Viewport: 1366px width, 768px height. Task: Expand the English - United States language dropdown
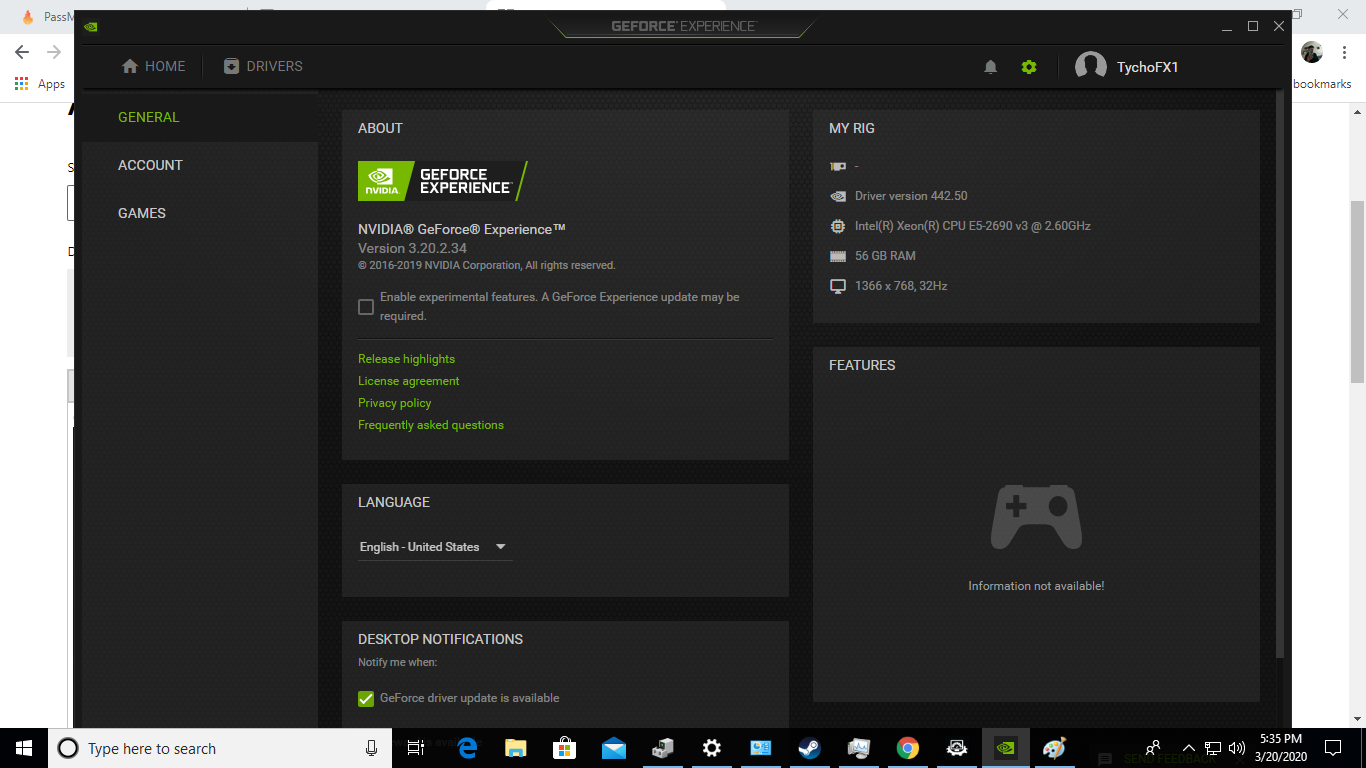point(435,547)
